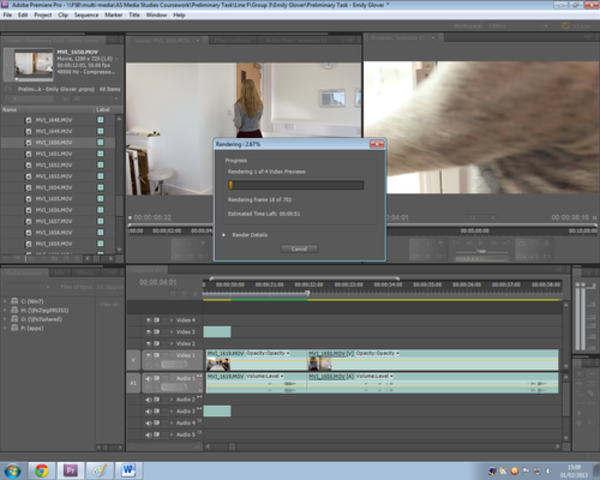Click the label color swatch for MVI_1655.MOV
Screen dimensions: 600x480
100,199
